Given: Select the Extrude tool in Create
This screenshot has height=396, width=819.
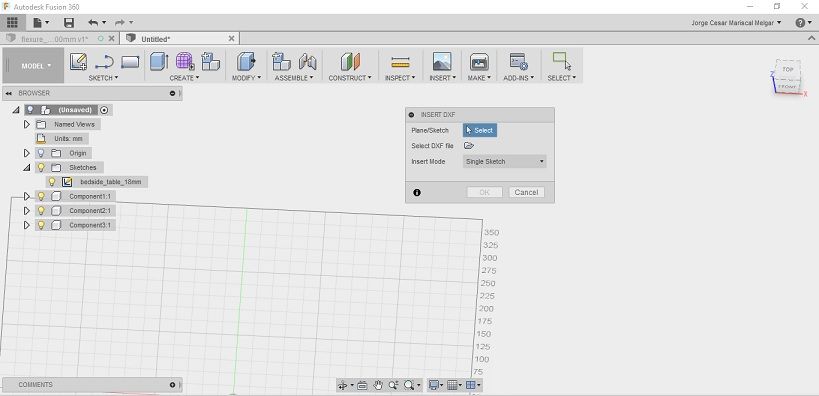Looking at the screenshot, I should point(159,62).
